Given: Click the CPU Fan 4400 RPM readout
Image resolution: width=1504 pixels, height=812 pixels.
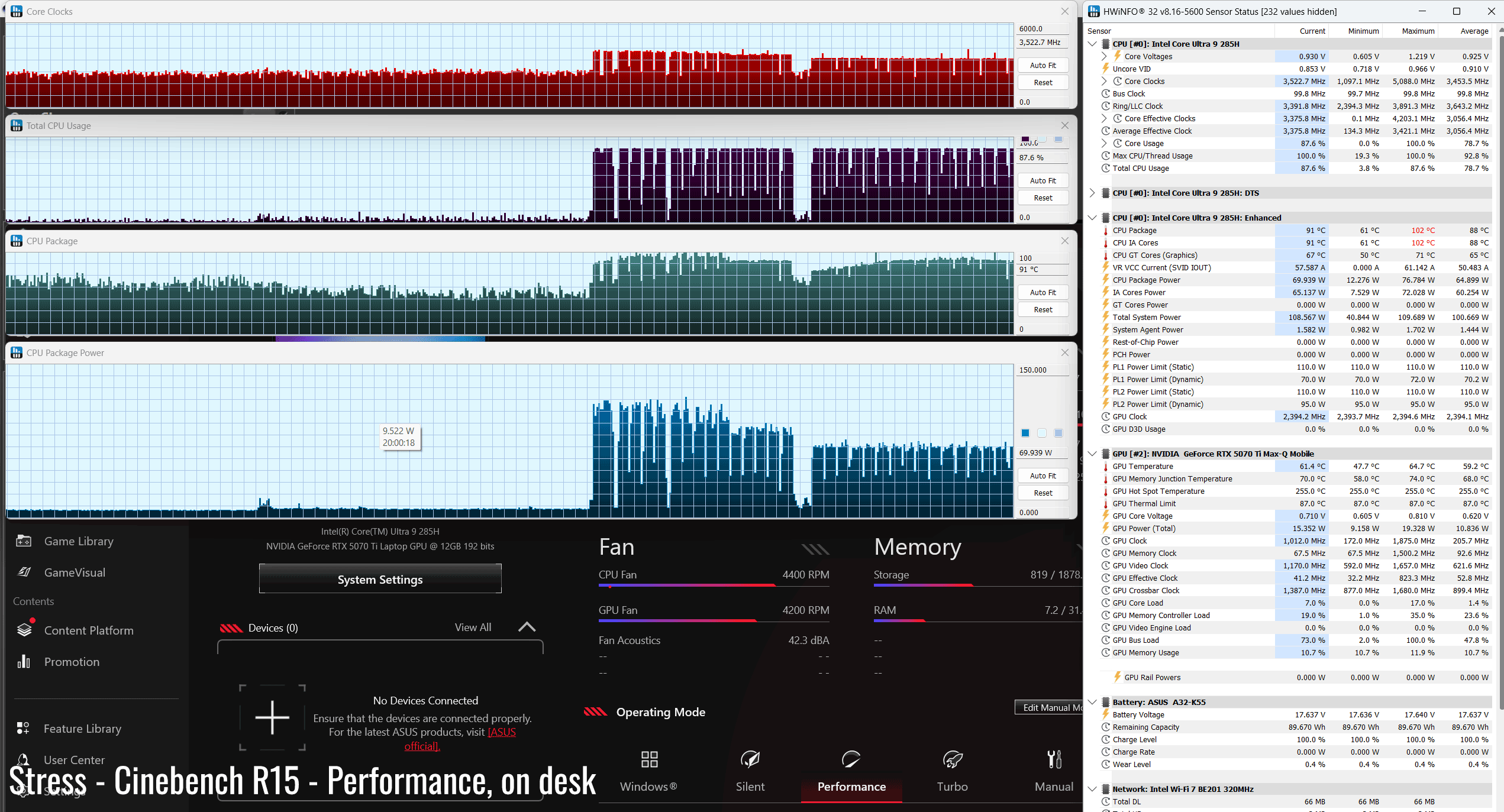Looking at the screenshot, I should point(805,574).
